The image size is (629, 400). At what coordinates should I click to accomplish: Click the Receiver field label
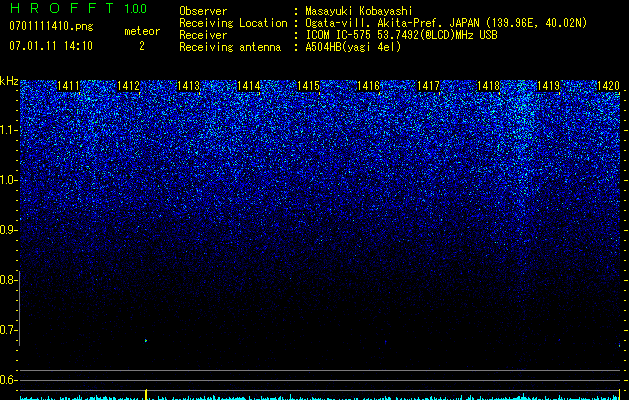[x=203, y=35]
